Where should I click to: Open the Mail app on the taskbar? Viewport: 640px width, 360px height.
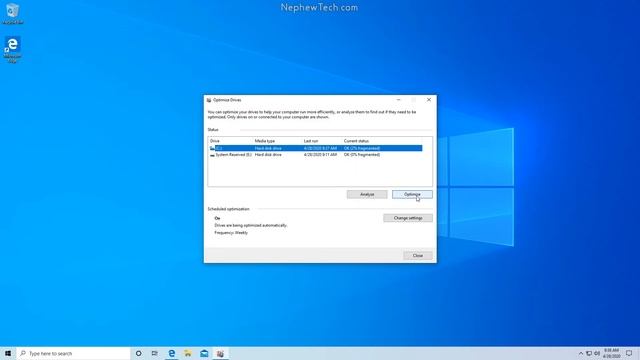(204, 353)
